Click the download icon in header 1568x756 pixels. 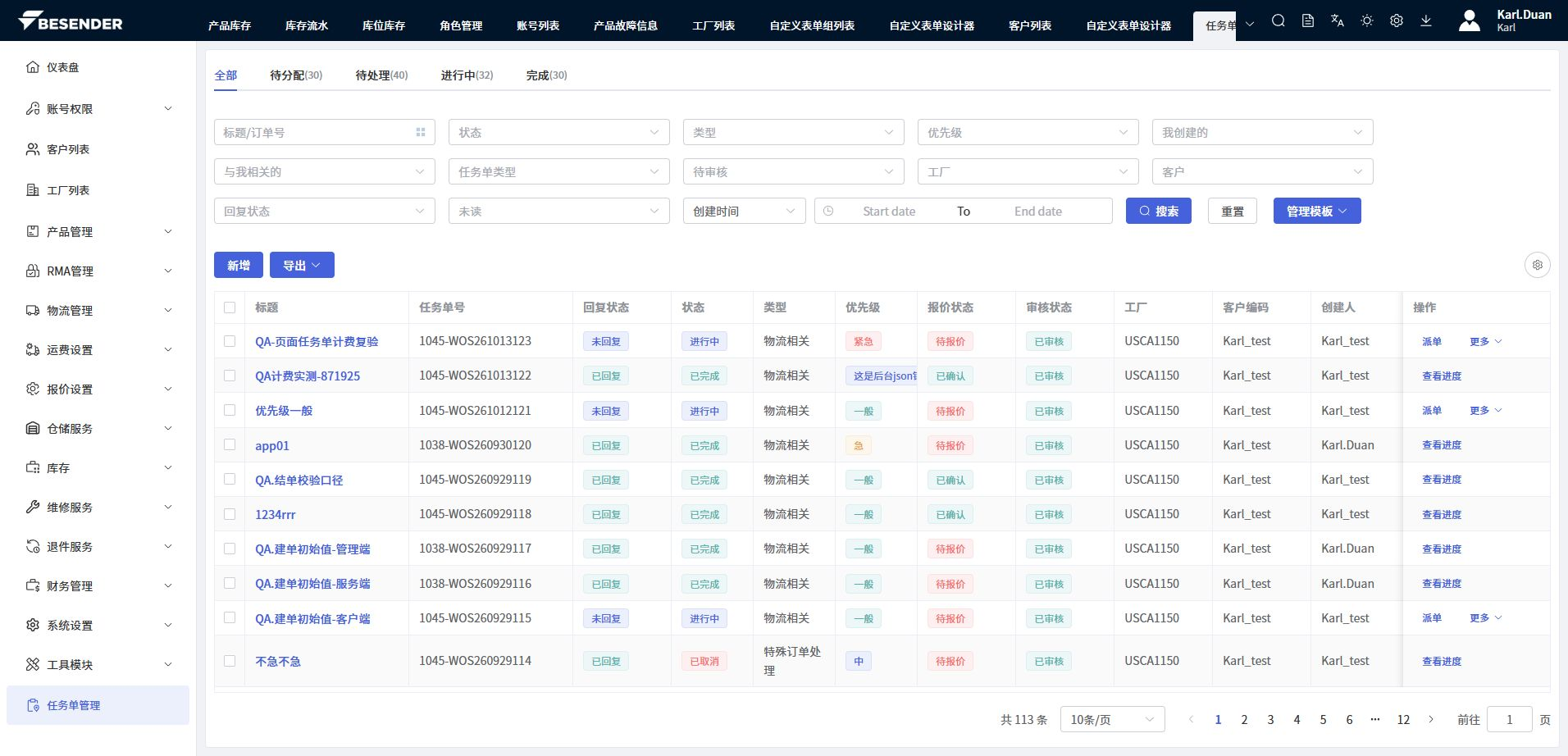1426,21
